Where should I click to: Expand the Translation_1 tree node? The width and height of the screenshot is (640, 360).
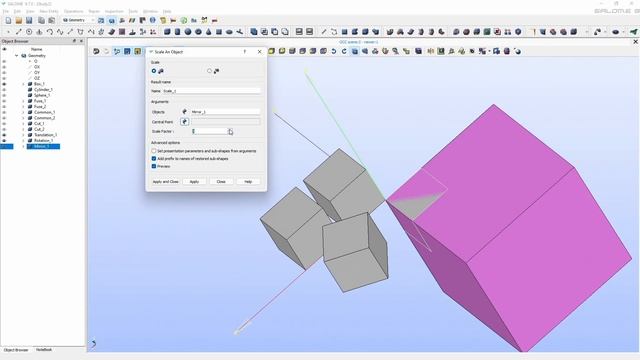[23, 135]
